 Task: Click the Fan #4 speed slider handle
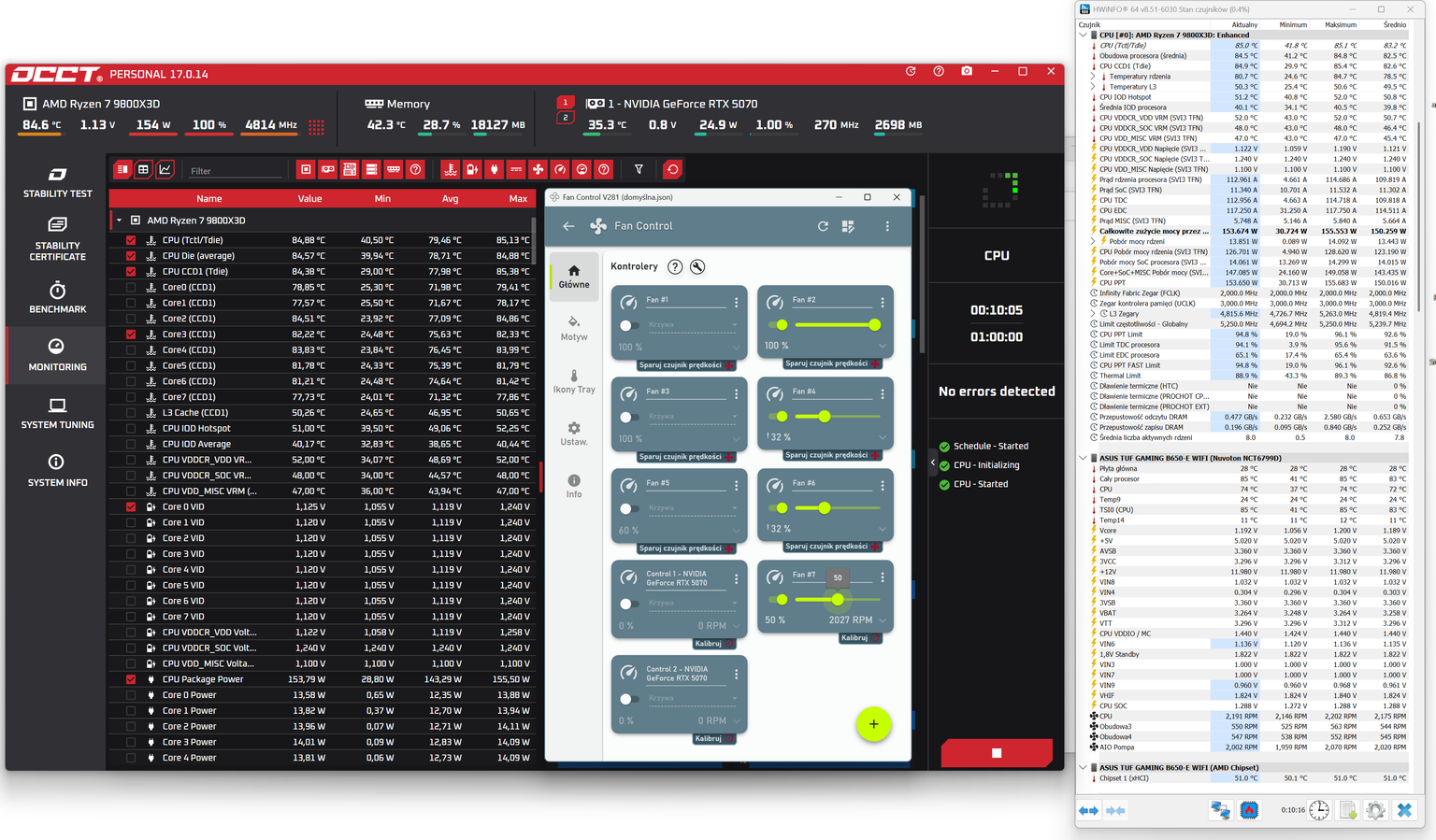click(x=825, y=417)
